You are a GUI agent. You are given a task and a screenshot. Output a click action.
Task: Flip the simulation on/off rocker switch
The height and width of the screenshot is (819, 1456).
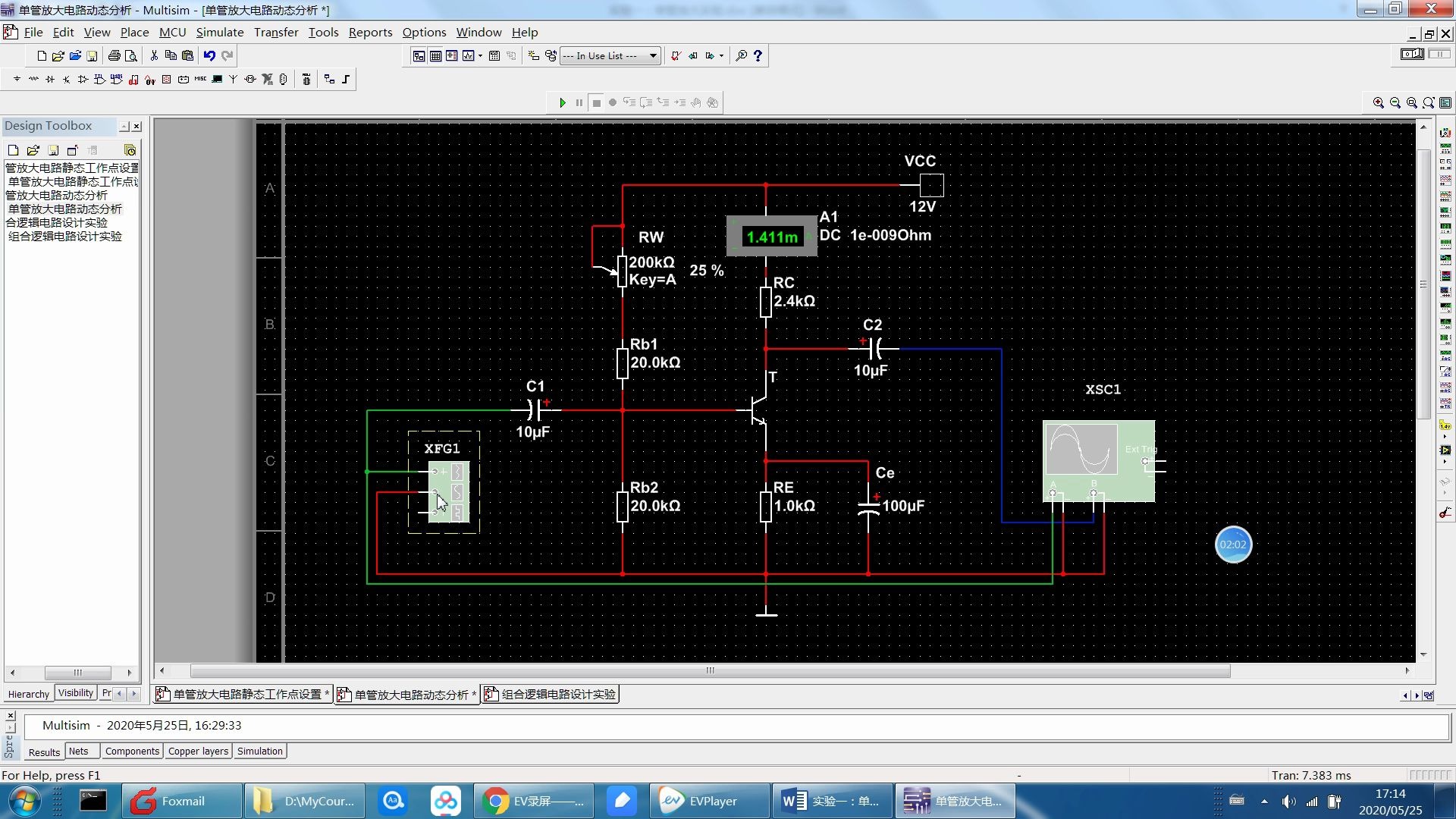[1412, 54]
